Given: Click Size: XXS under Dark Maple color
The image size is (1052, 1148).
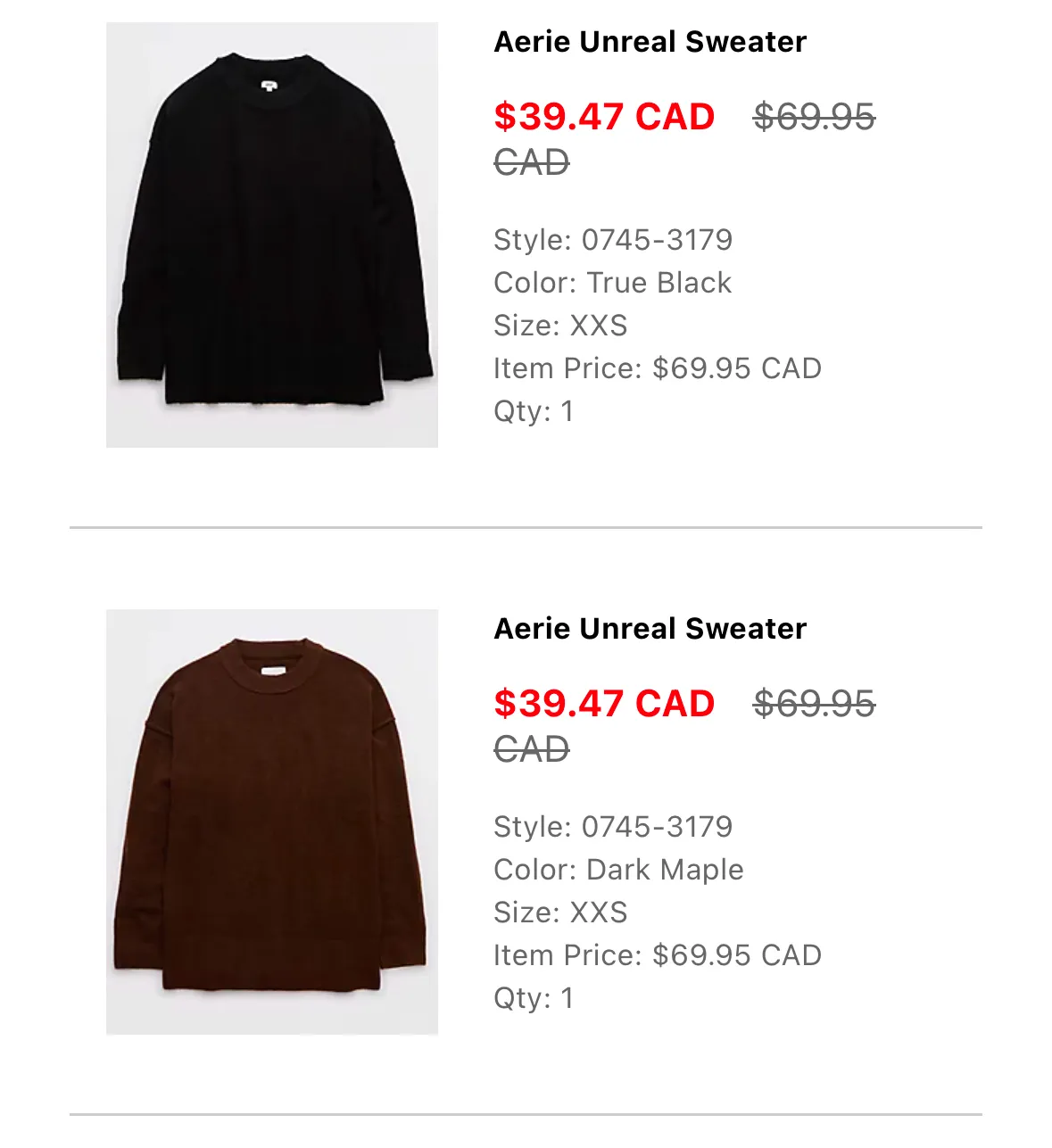Looking at the screenshot, I should 560,913.
